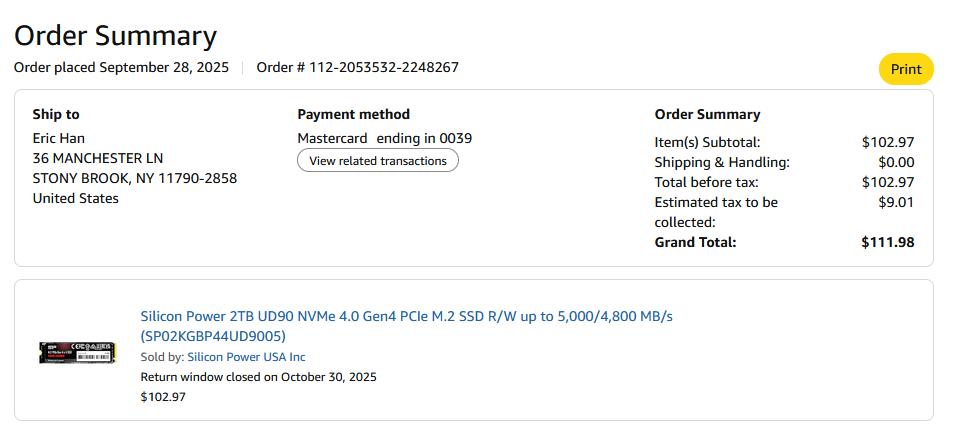The width and height of the screenshot is (953, 436).
Task: Click the Item(s) Subtotal label
Action: coord(707,142)
